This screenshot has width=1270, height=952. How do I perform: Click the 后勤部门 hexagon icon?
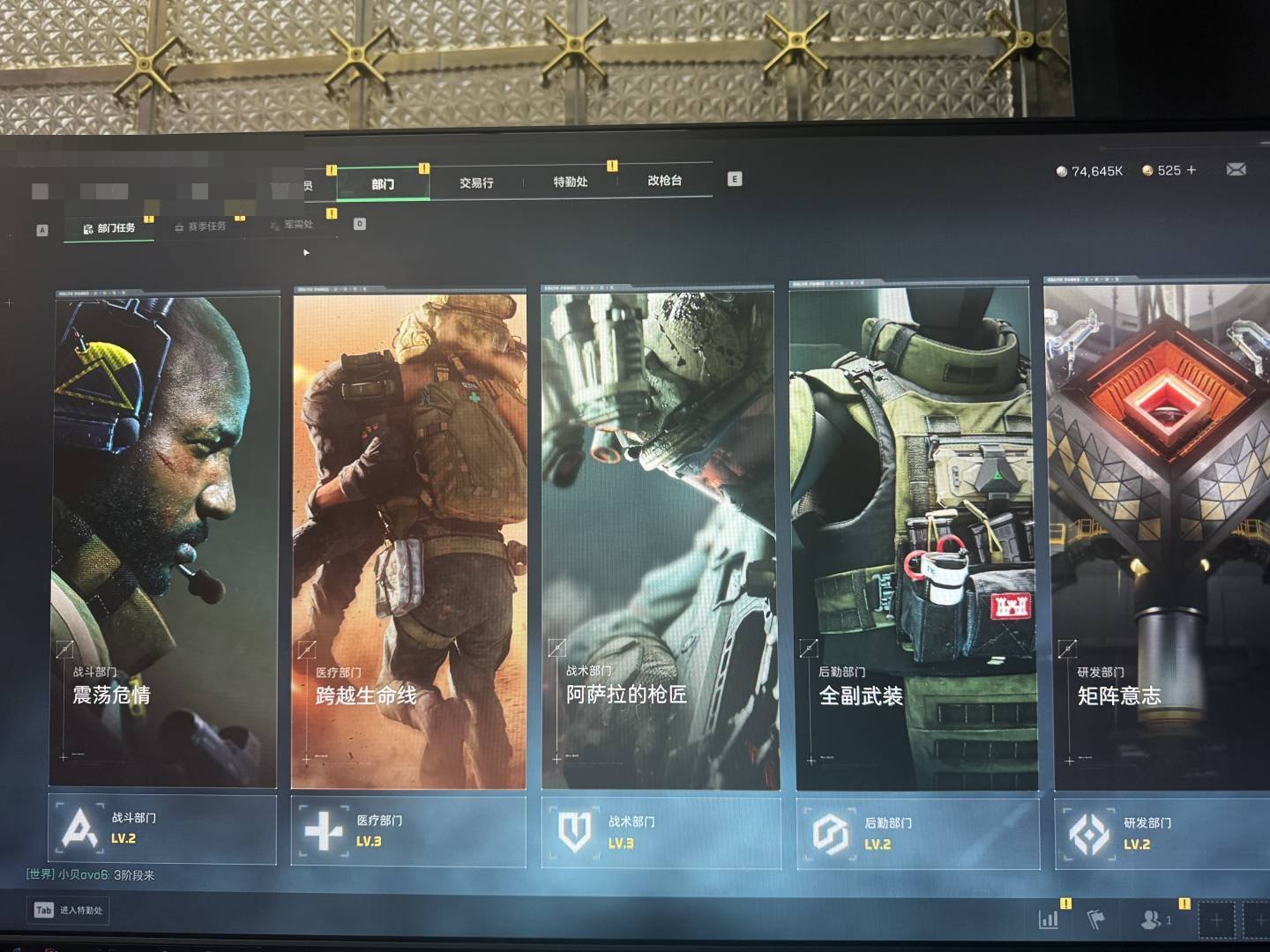(830, 834)
